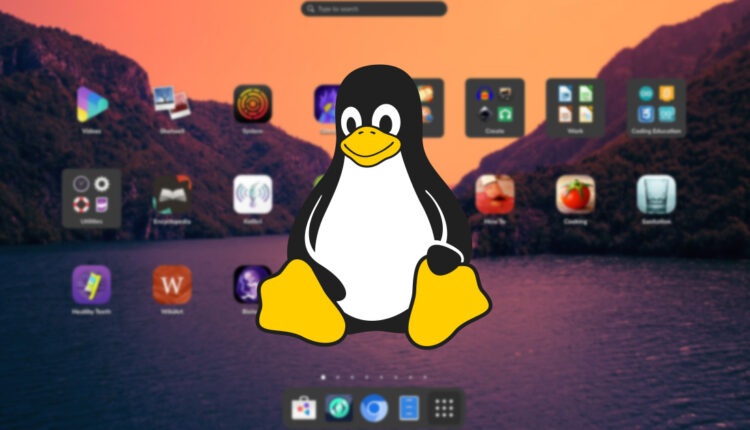Launch the Shotwell photo manager
750x430 pixels.
(172, 104)
